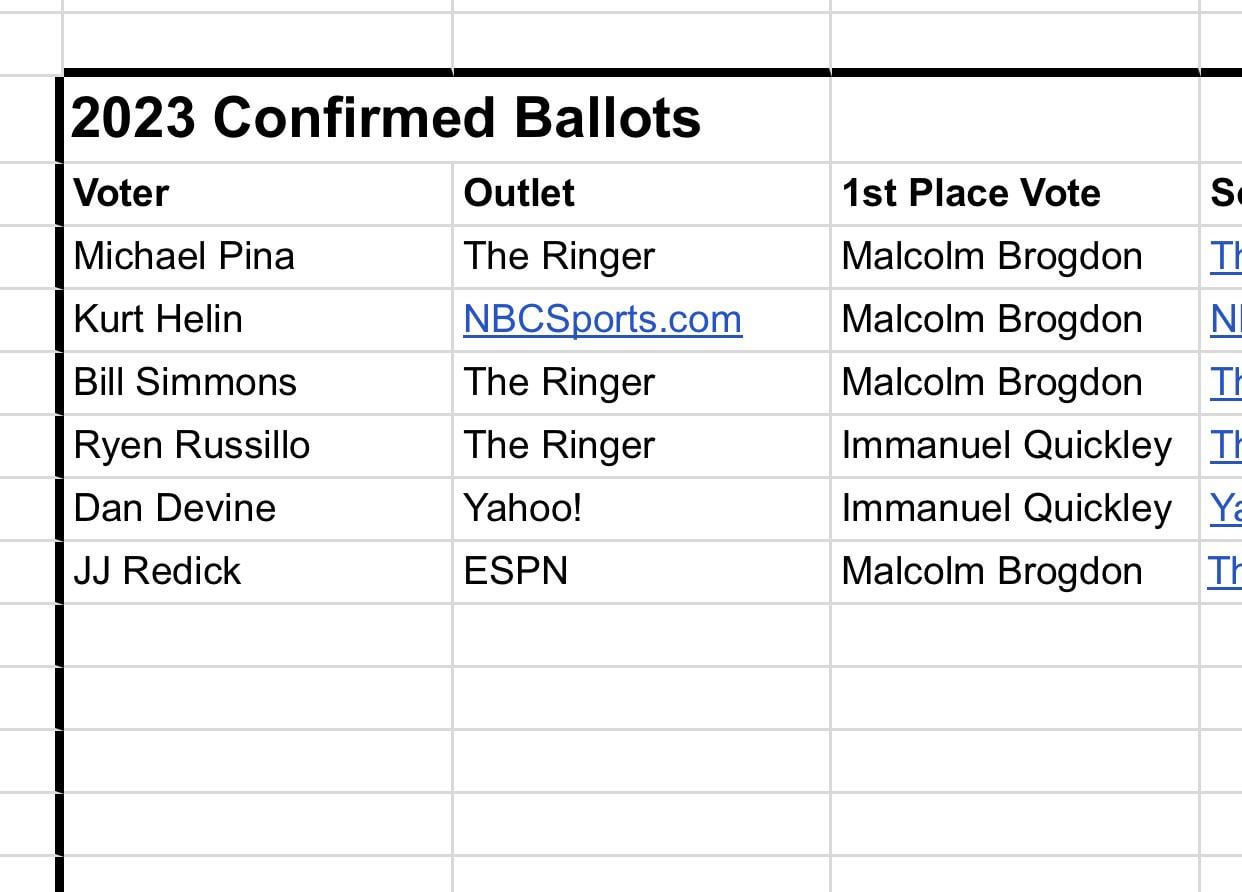
Task: Open the source link in Michael Pina's row
Action: pyautogui.click(x=1226, y=257)
